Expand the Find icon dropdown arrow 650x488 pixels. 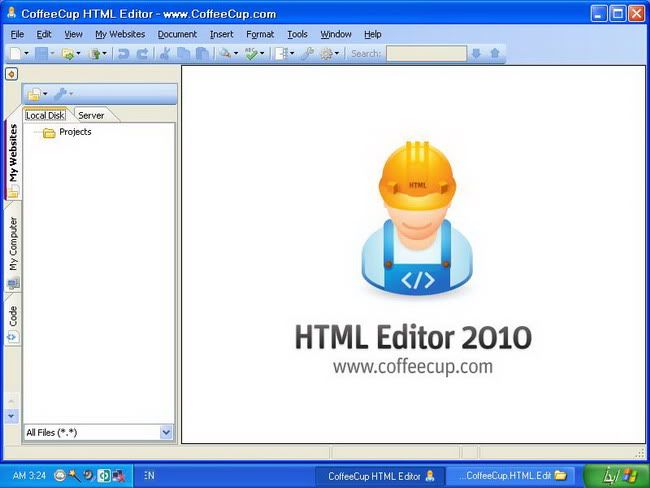(236, 53)
